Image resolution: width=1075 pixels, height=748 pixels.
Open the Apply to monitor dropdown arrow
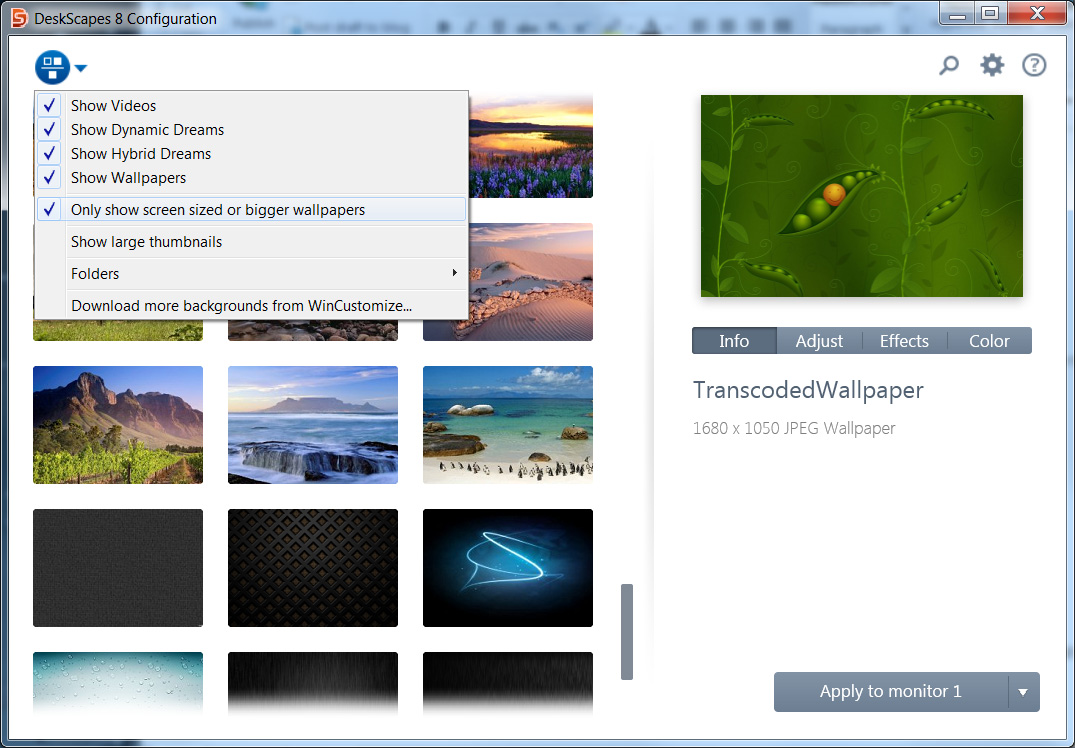point(1023,692)
